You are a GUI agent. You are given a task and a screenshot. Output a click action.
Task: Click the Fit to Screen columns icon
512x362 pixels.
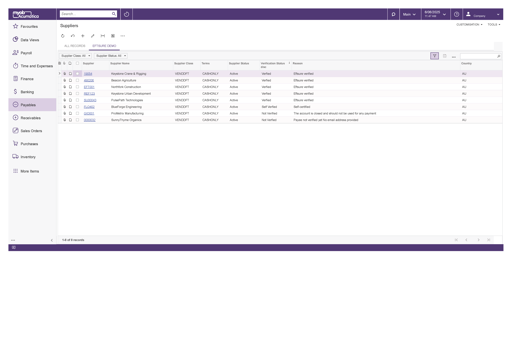[x=103, y=36]
